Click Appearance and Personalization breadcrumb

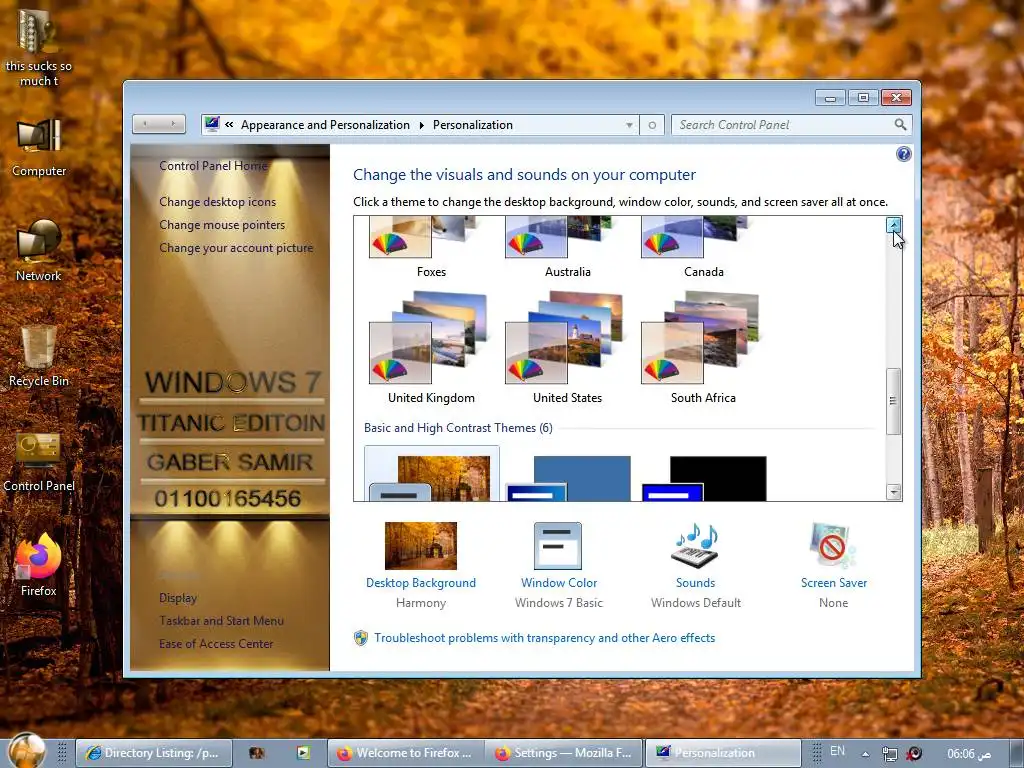click(x=325, y=125)
